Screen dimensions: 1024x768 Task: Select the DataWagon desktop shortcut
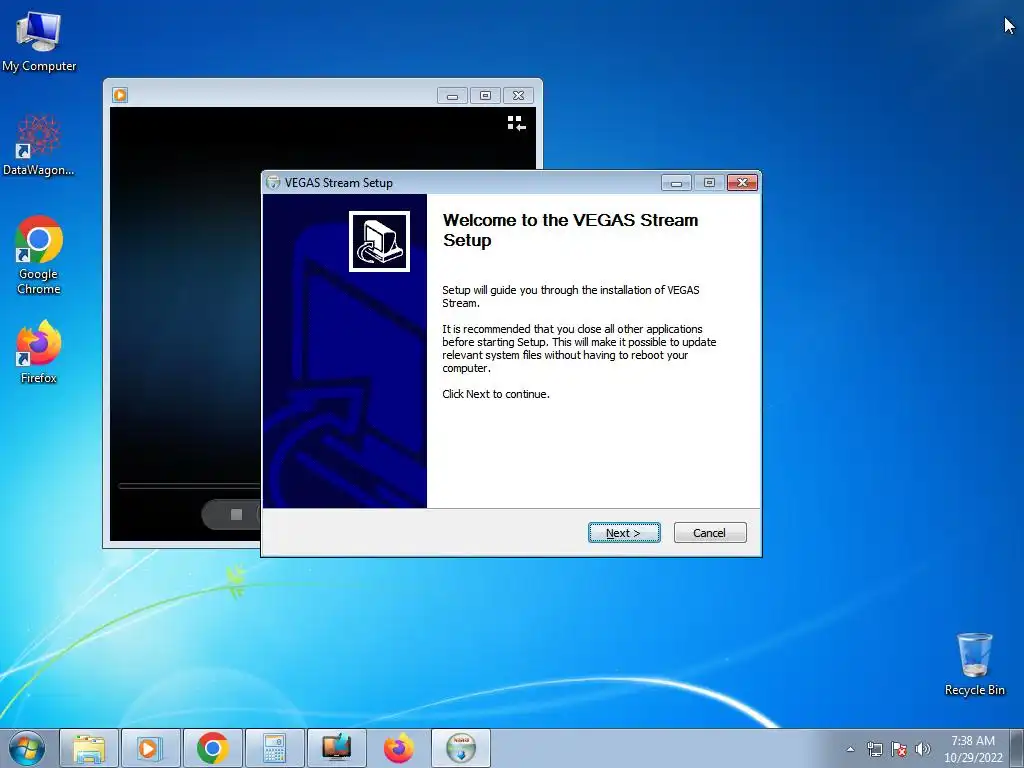(x=39, y=146)
